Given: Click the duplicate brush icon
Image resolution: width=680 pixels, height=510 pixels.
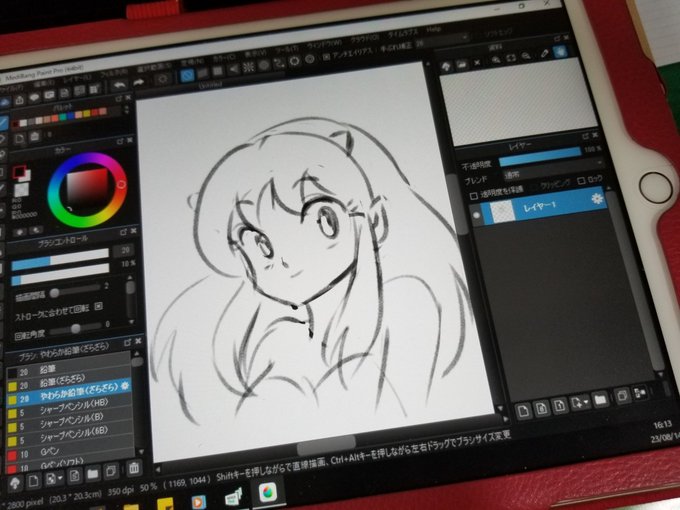Looking at the screenshot, I should point(111,471).
